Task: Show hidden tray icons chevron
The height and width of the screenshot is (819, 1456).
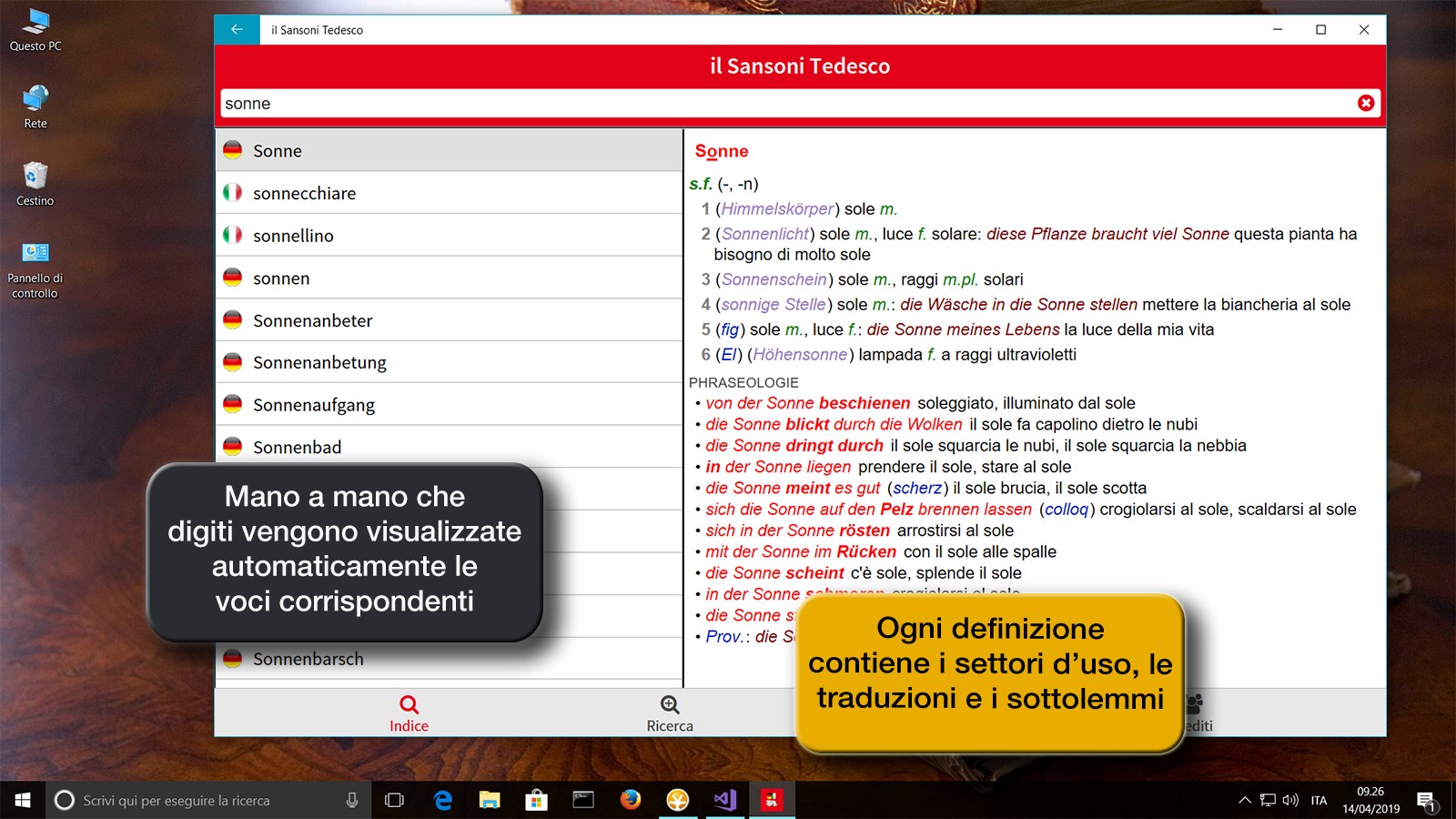Action: point(1244,800)
